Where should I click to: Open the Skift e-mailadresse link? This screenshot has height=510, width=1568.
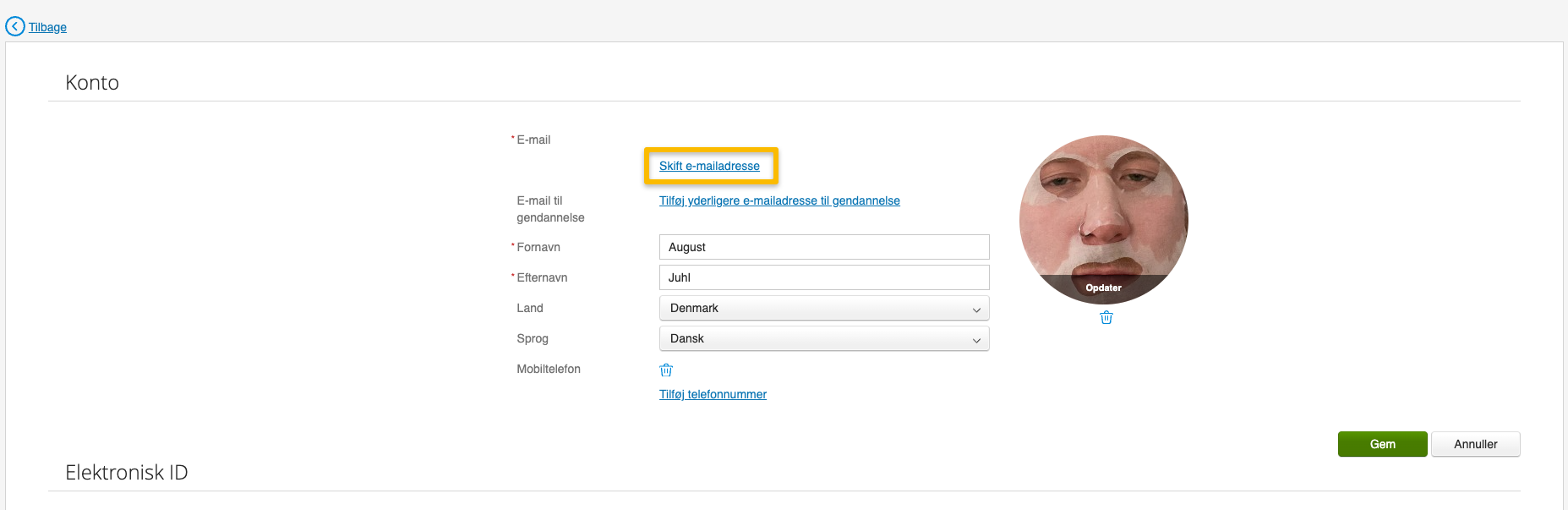[x=709, y=166]
